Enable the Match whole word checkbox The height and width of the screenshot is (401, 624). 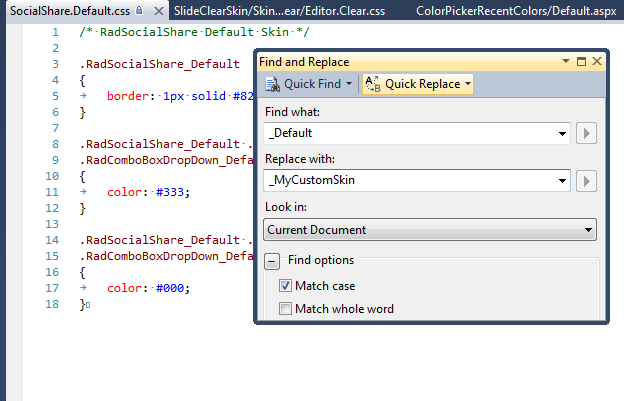[285, 309]
